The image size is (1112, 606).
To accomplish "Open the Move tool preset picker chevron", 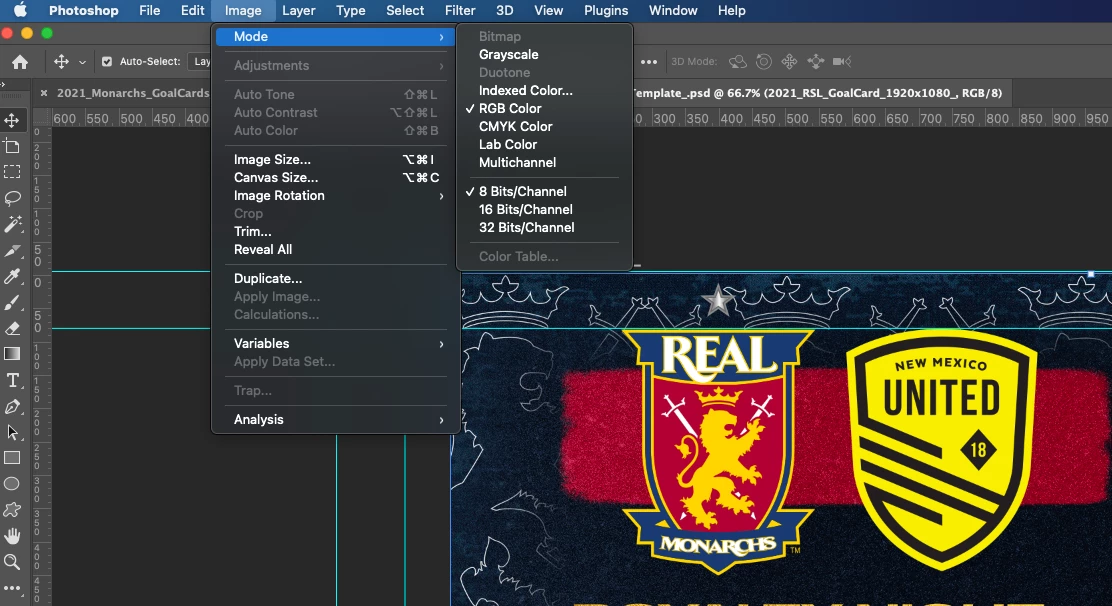I will [x=82, y=62].
